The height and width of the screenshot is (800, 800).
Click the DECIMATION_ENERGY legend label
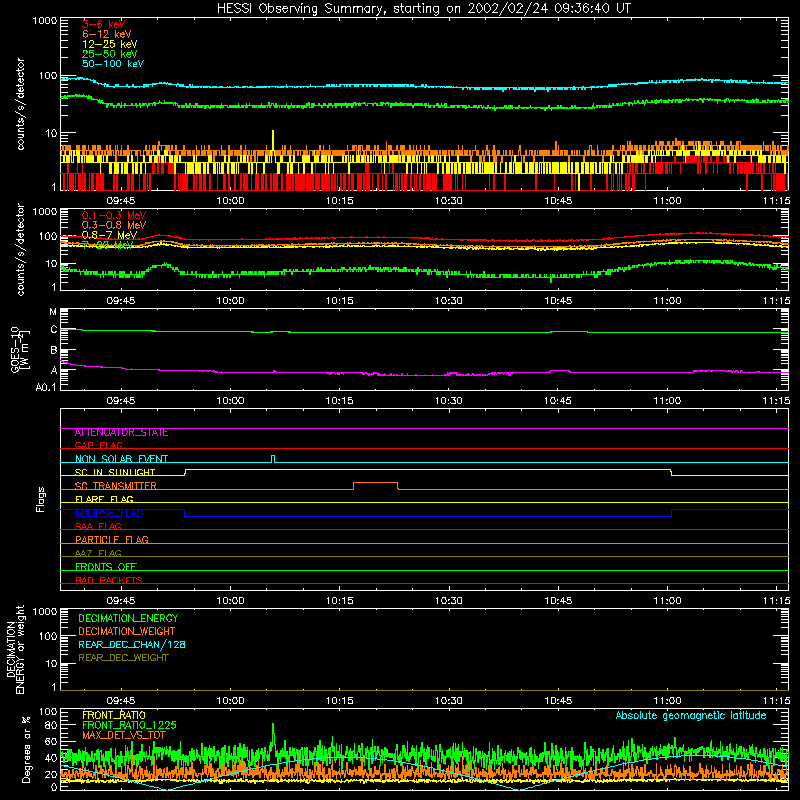point(128,618)
